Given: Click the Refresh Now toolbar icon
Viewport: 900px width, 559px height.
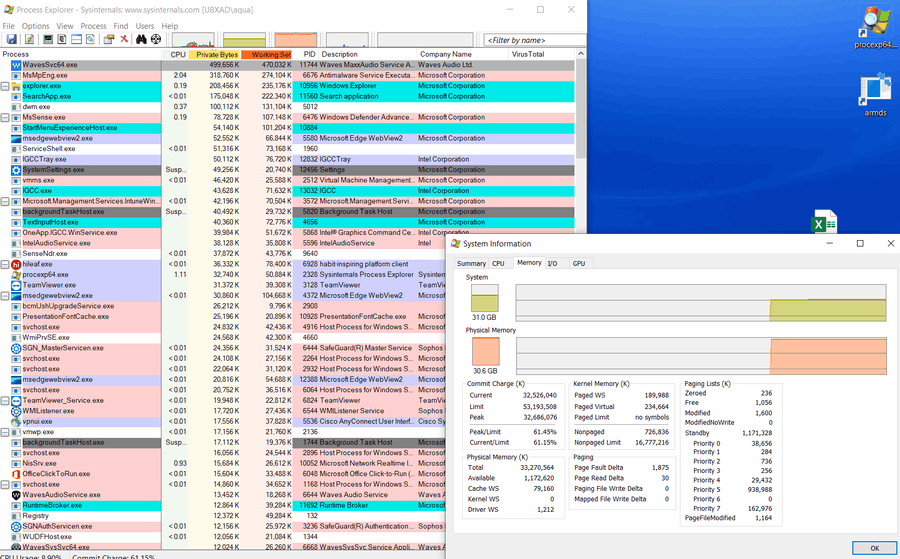Looking at the screenshot, I should tap(29, 39).
